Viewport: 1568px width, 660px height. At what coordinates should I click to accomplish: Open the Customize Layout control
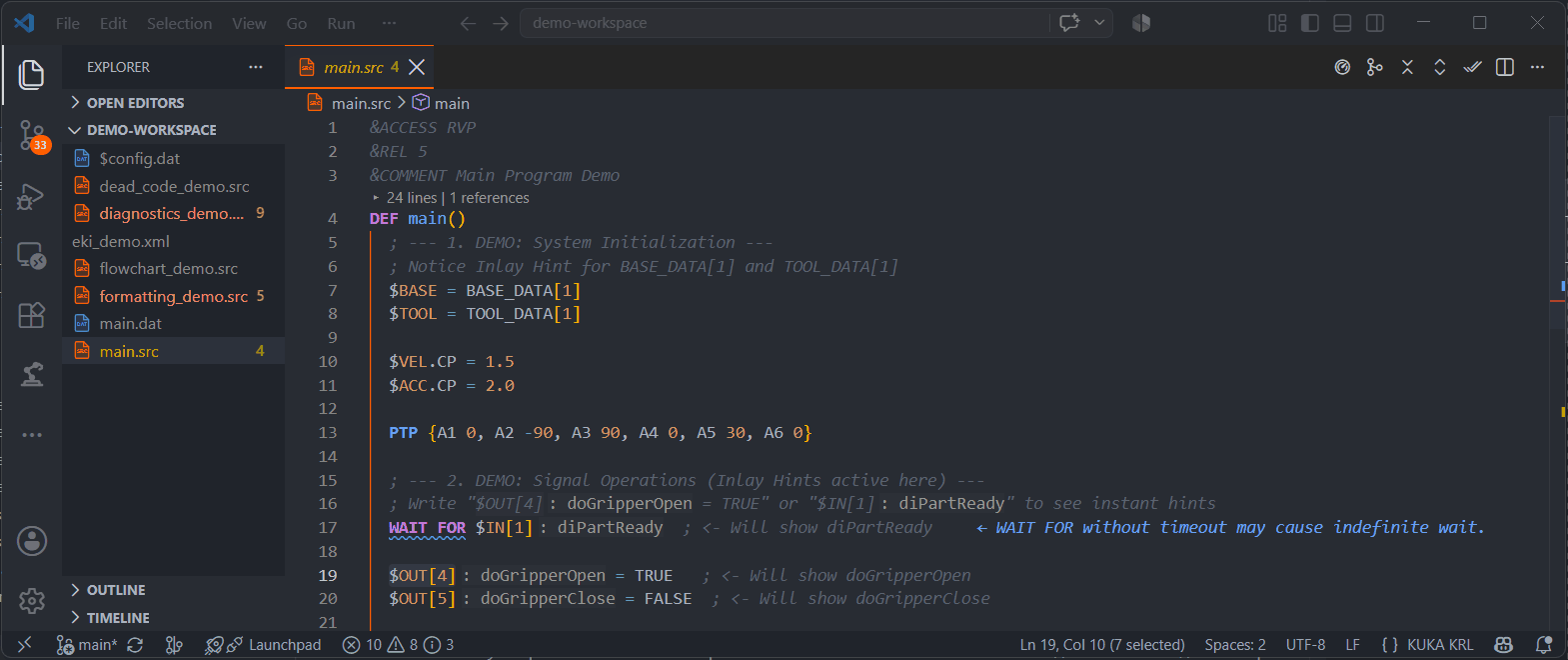tap(1277, 23)
